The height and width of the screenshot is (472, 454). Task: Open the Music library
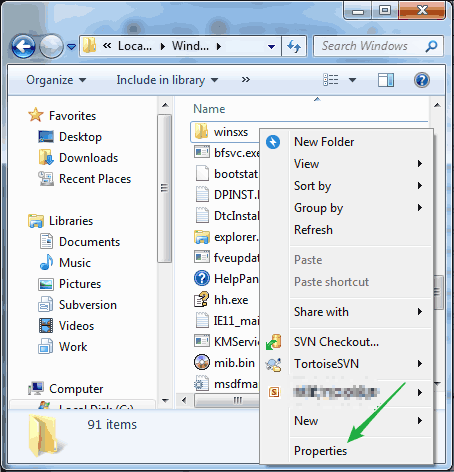65,263
